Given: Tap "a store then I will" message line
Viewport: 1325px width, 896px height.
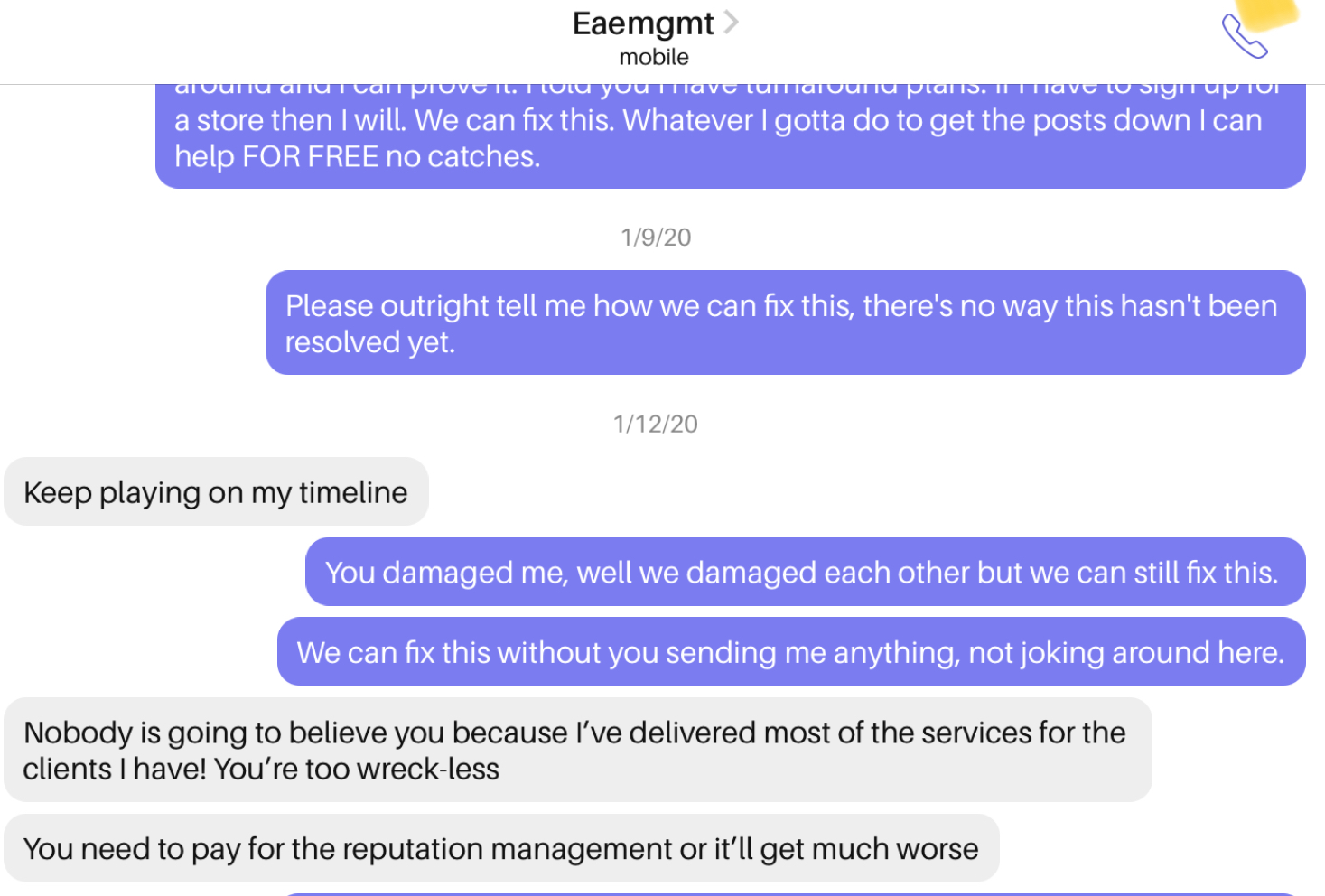Looking at the screenshot, I should [x=290, y=120].
